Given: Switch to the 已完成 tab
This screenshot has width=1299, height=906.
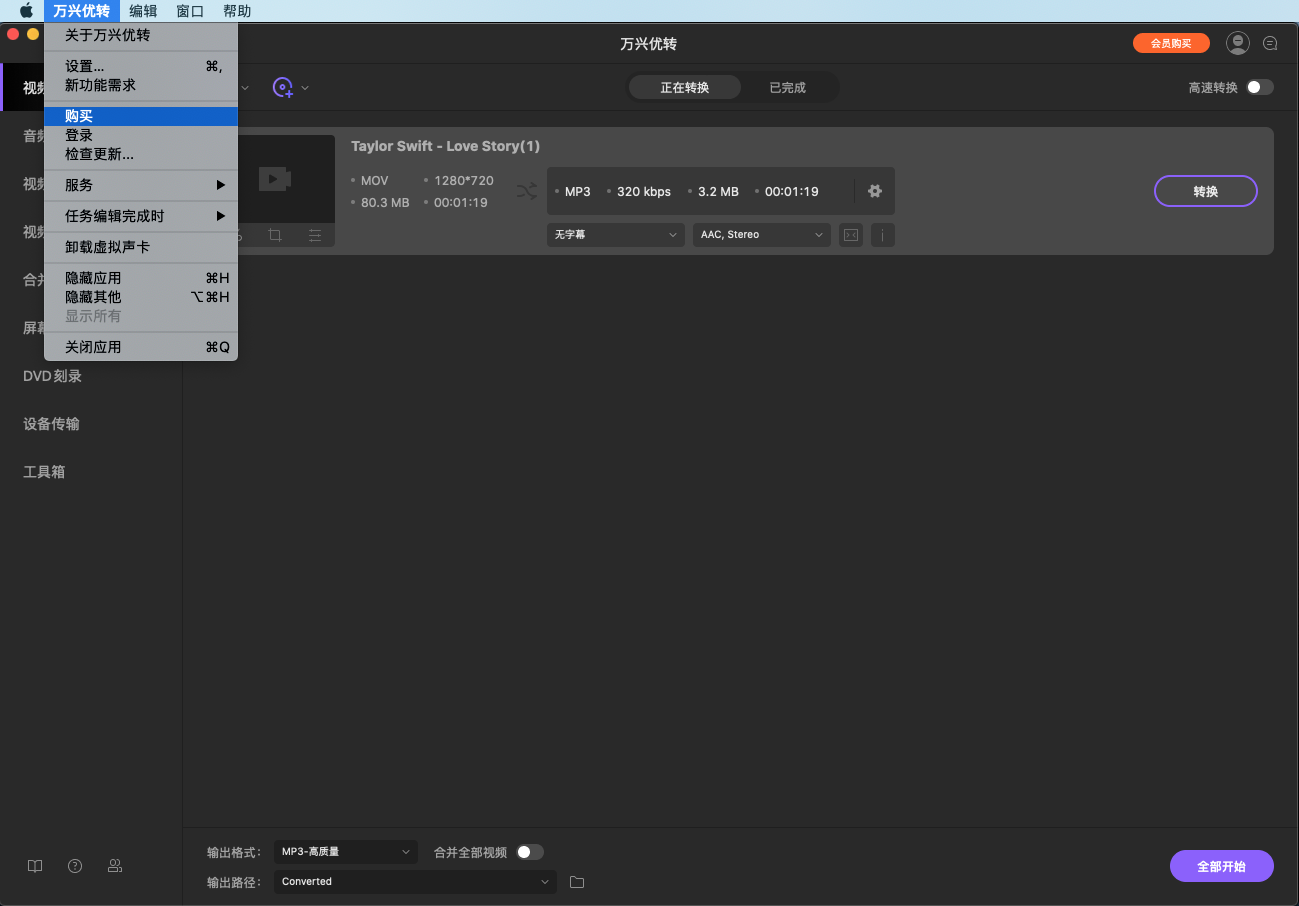Looking at the screenshot, I should pos(787,88).
